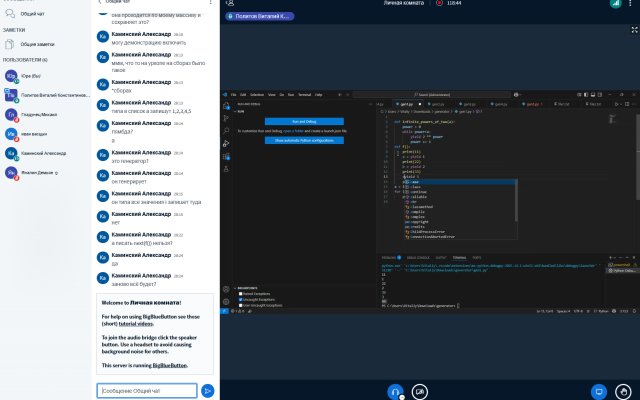Select the active gen1.py editor tab
The height and width of the screenshot is (400, 640).
407,104
